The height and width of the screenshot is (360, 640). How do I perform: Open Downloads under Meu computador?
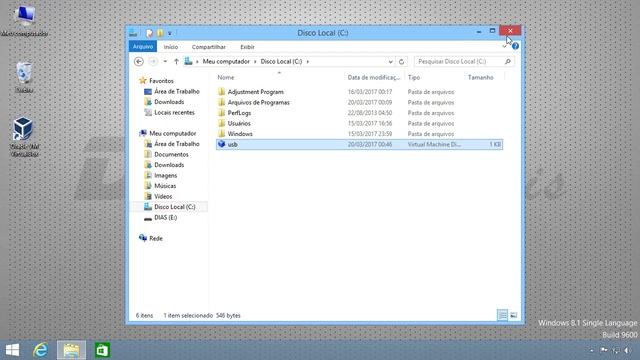169,165
